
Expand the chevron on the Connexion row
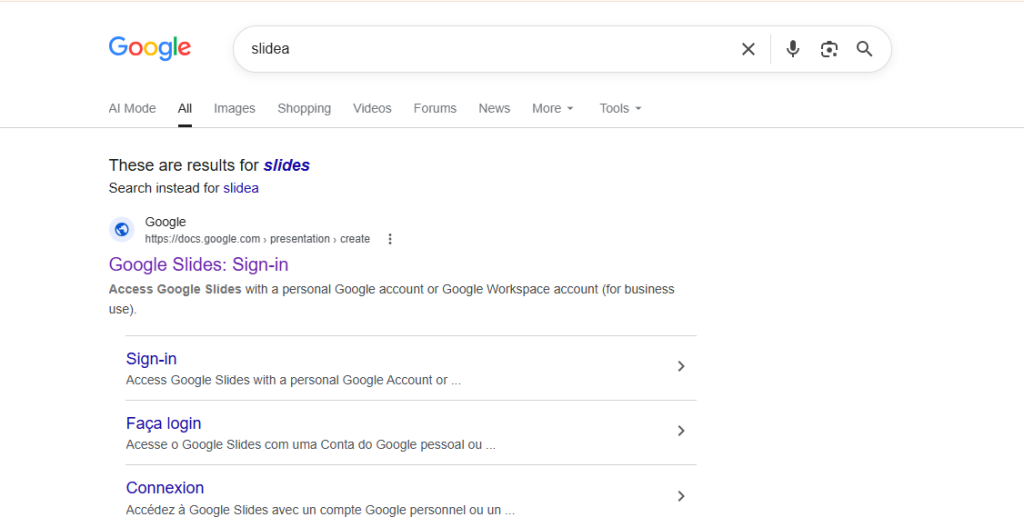click(x=680, y=496)
